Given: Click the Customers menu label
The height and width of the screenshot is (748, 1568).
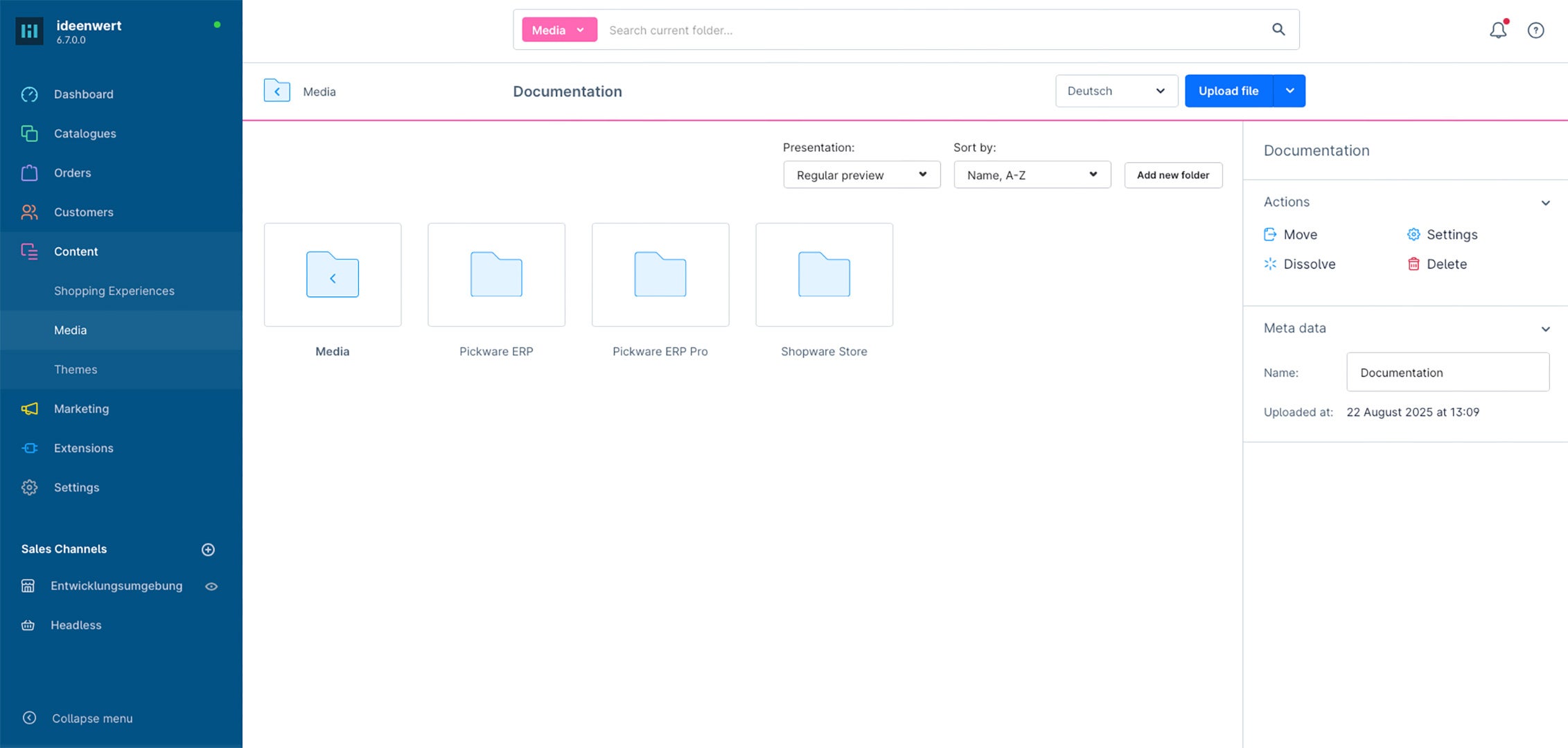Looking at the screenshot, I should click(x=83, y=212).
